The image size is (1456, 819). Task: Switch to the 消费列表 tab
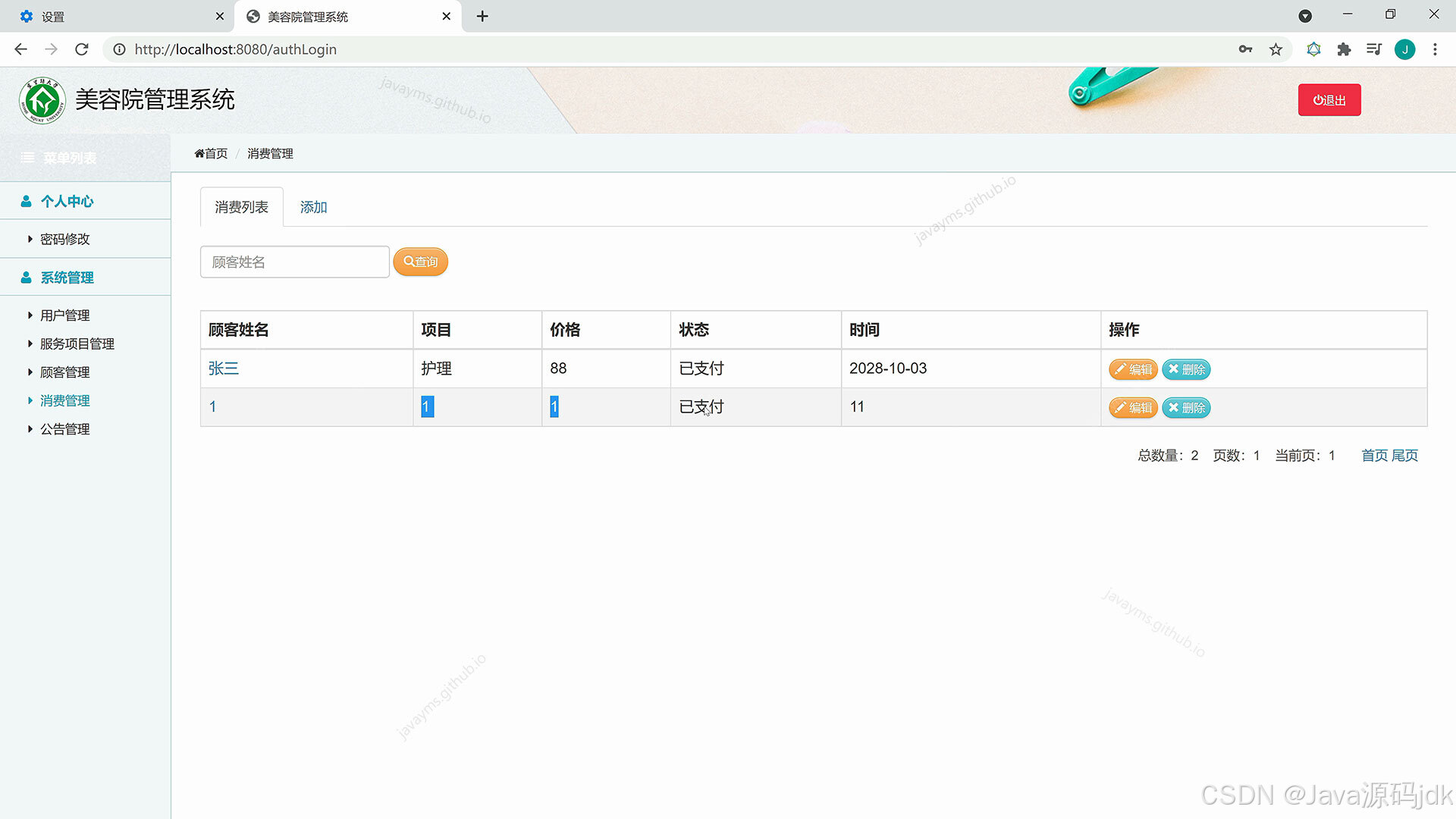coord(241,207)
